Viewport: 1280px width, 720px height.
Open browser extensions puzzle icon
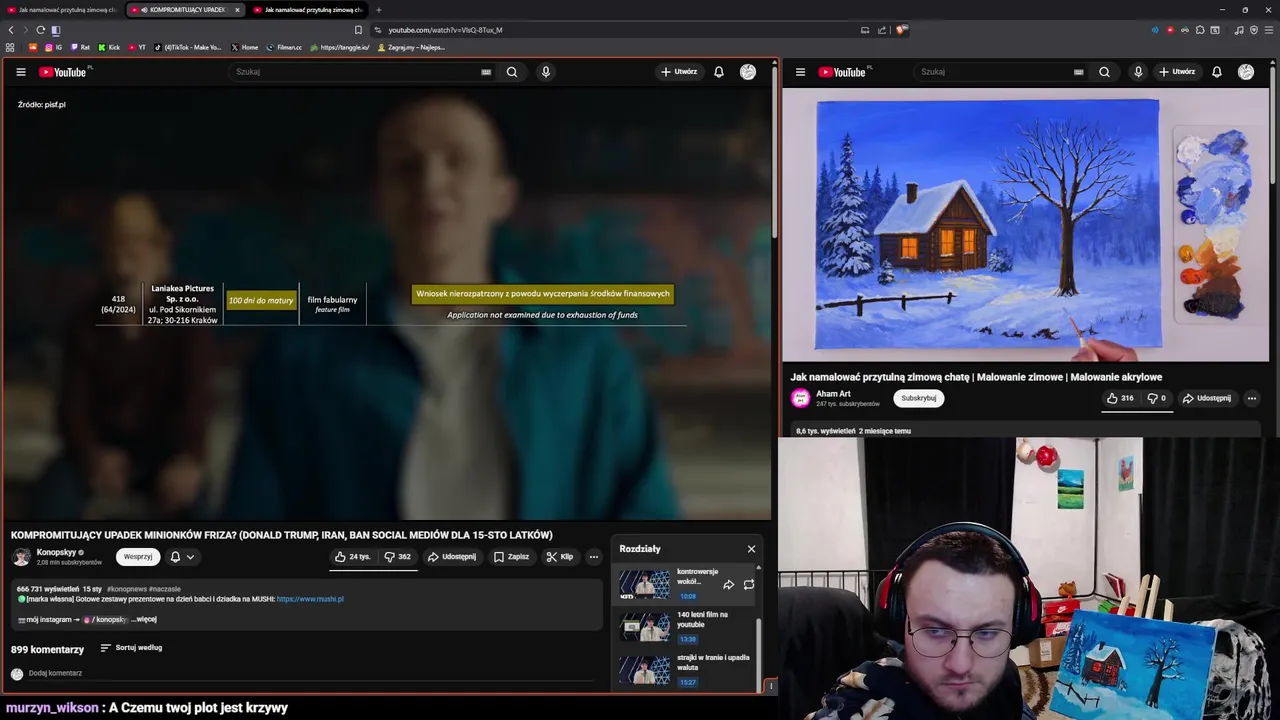1200,30
